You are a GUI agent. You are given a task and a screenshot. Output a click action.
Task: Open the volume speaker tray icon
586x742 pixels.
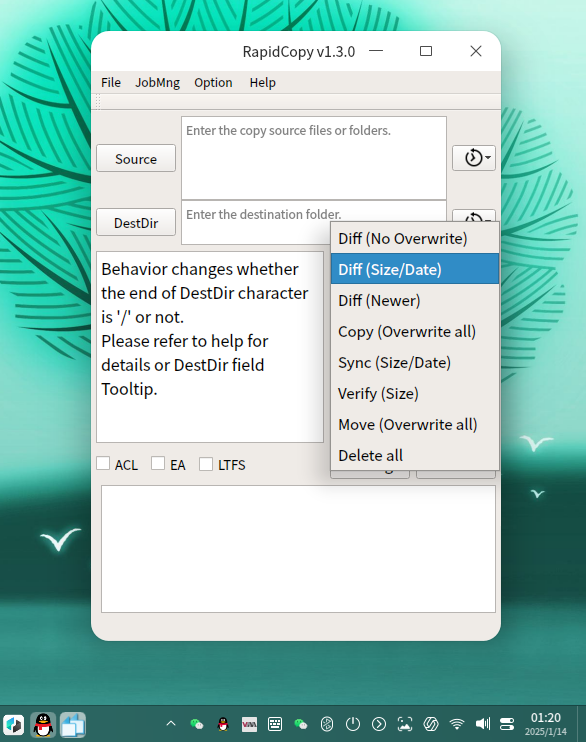click(x=482, y=724)
